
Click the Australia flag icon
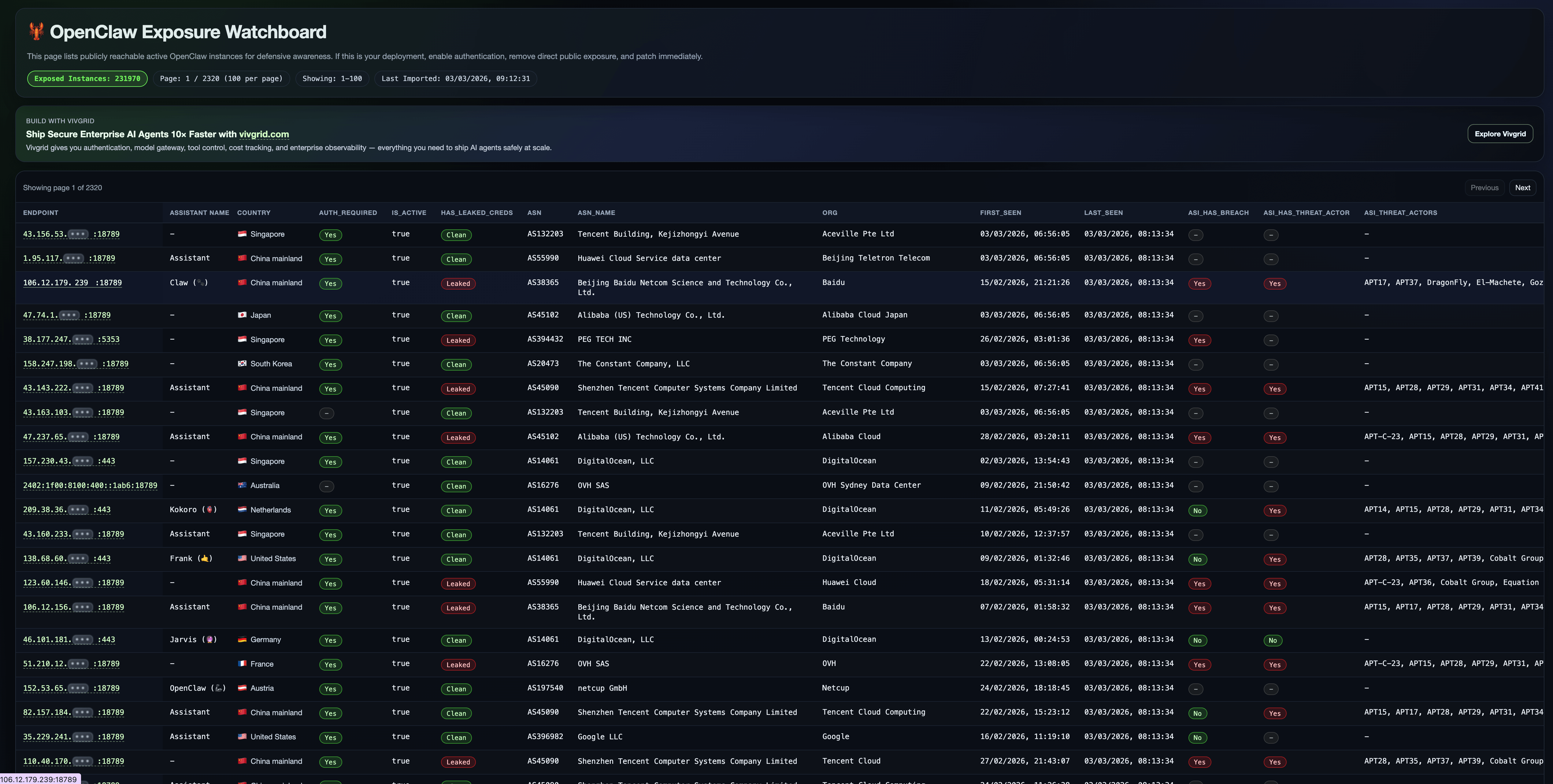point(242,486)
